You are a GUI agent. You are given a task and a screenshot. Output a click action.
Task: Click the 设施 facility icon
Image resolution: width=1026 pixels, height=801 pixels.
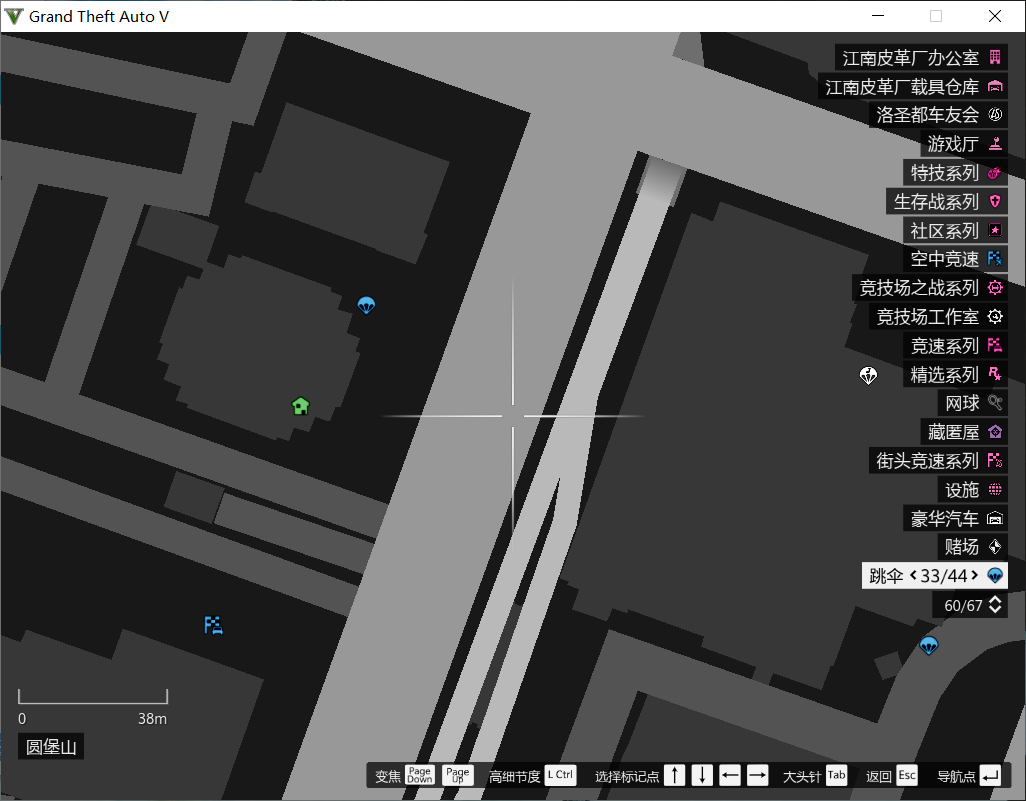(x=995, y=490)
